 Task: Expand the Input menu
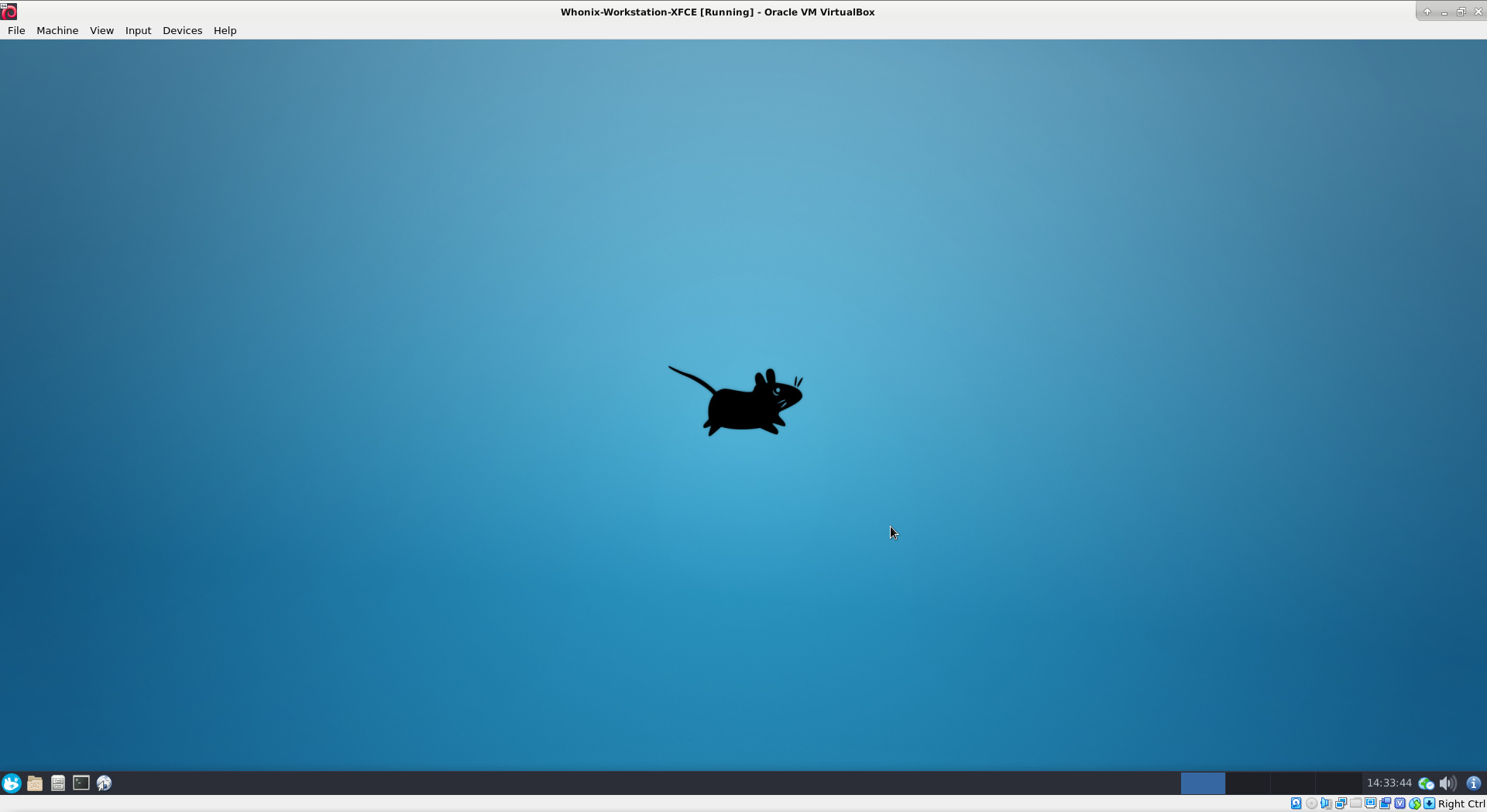pos(138,30)
